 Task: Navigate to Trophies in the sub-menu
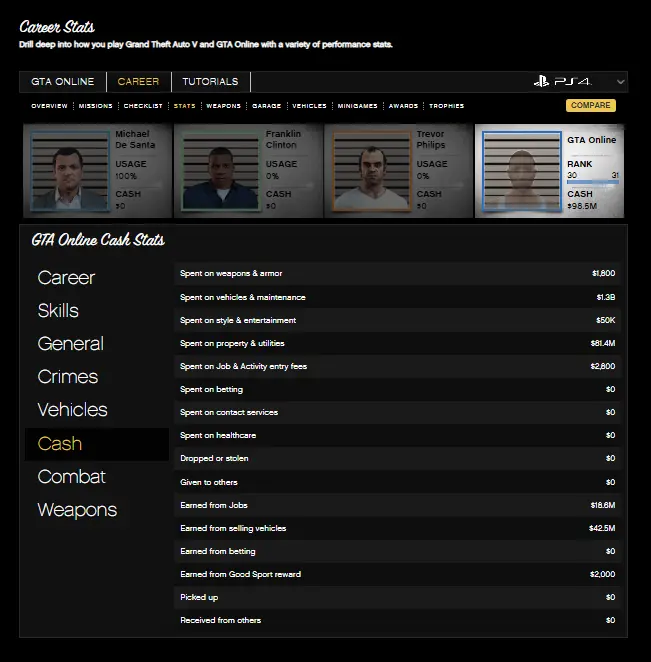tap(446, 106)
